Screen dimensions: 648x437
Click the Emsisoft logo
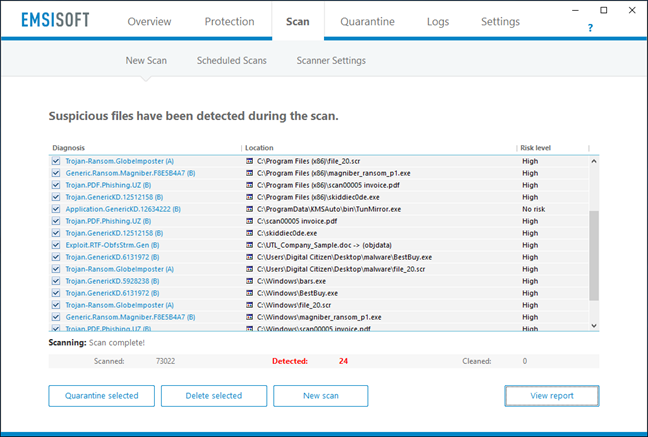(x=55, y=20)
